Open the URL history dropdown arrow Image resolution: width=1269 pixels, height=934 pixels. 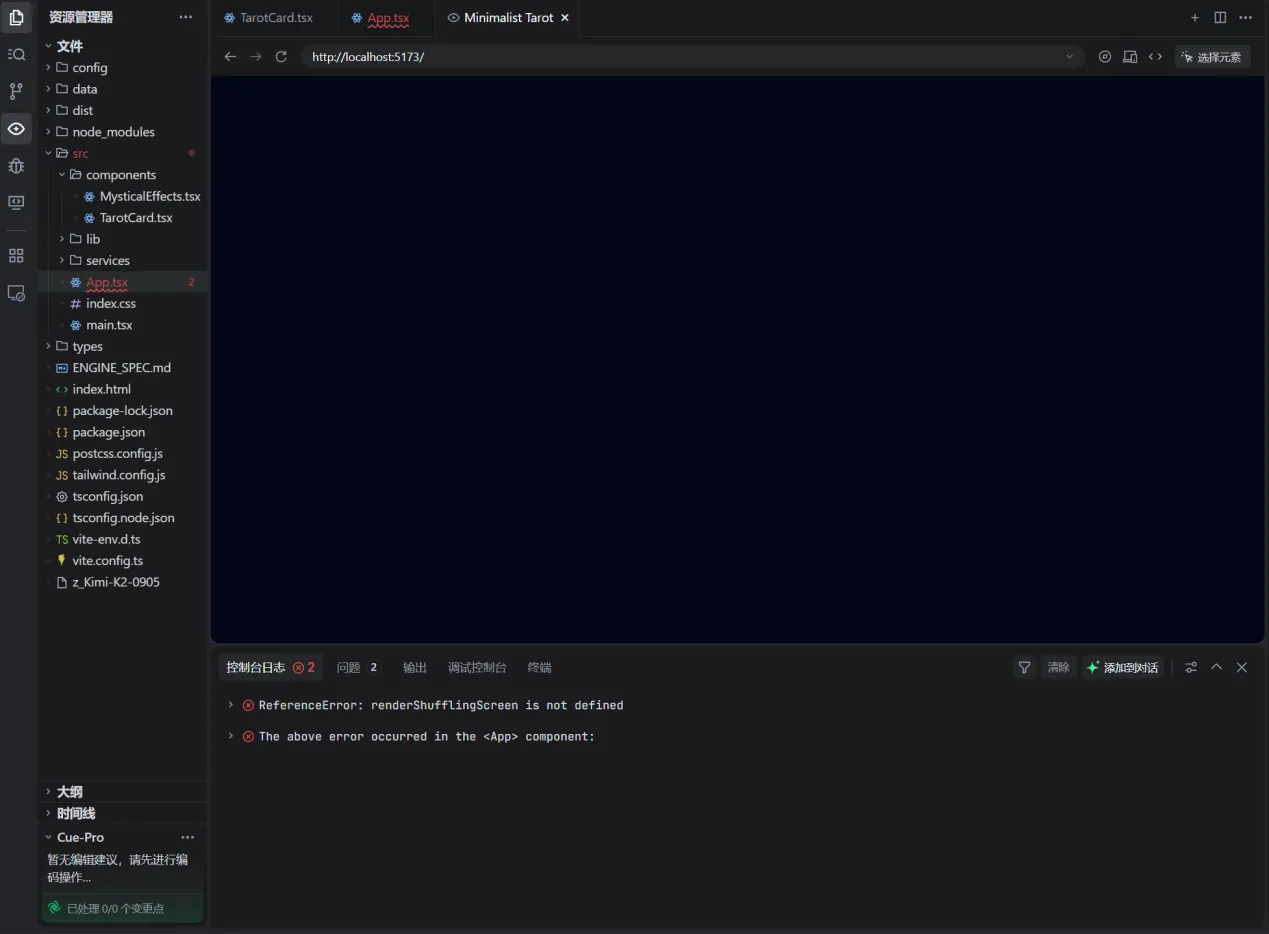tap(1069, 57)
